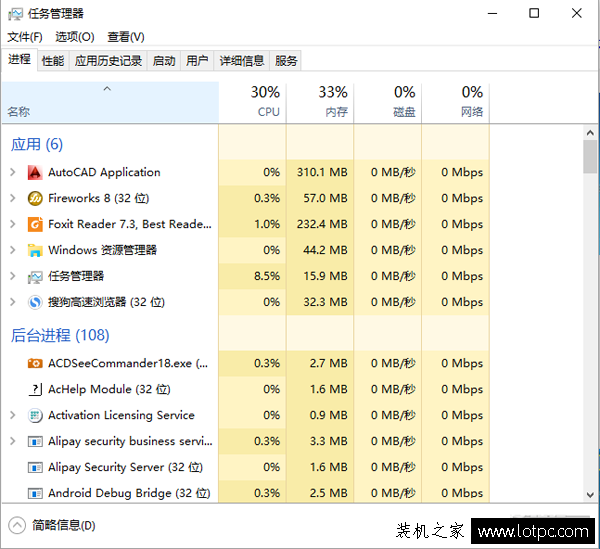Select the 'Windows 资源管理器' name text
Image resolution: width=600 pixels, height=549 pixels.
(x=103, y=250)
